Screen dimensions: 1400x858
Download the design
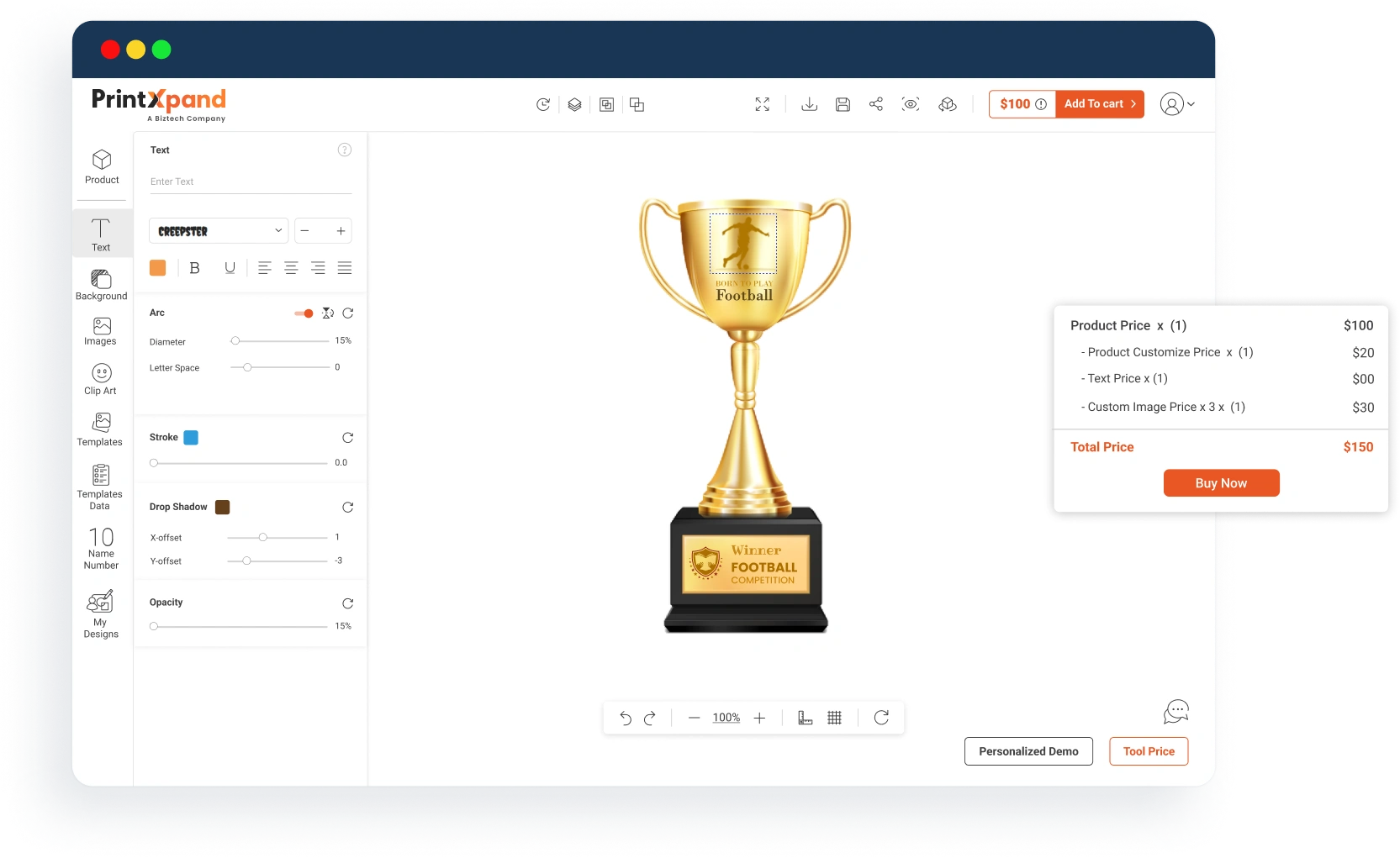[809, 104]
